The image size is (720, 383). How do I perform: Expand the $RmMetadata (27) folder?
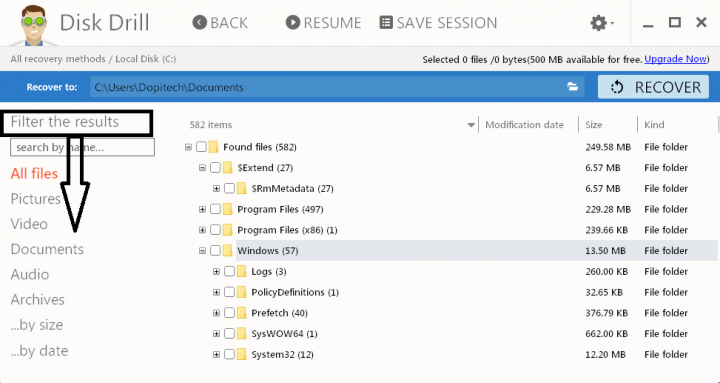[x=216, y=188]
